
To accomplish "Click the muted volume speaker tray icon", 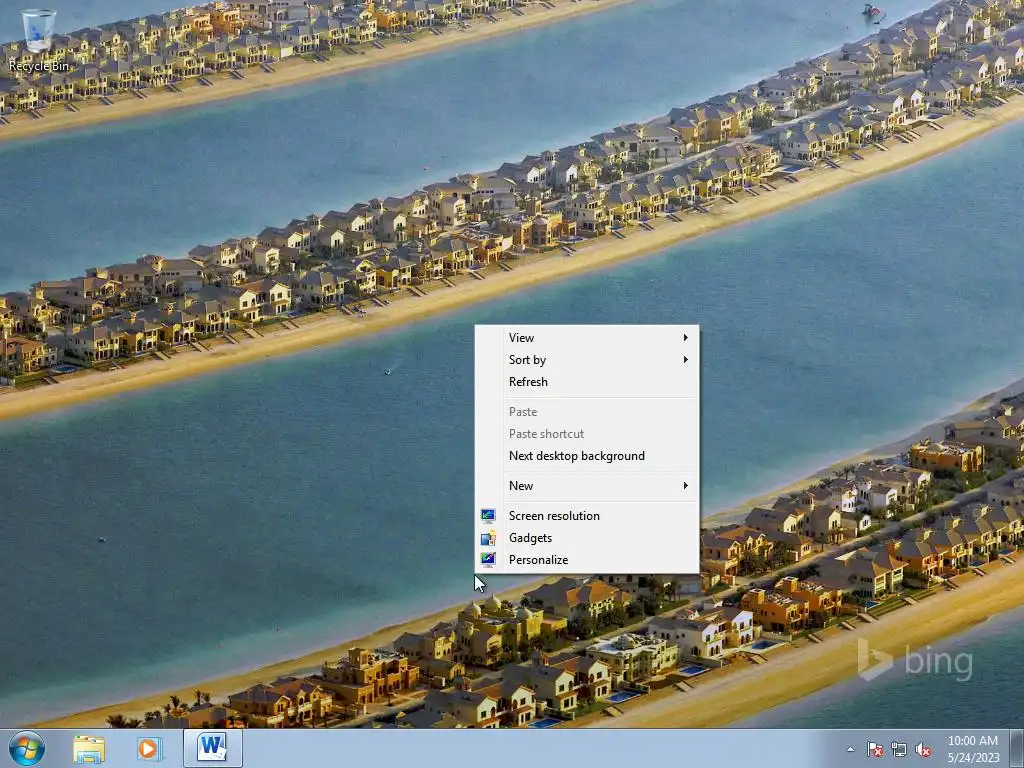I will pos(923,749).
